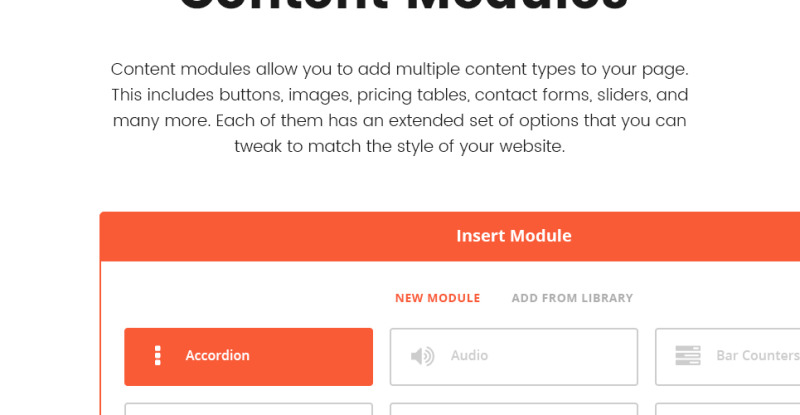Click the 'Audio' text label
Viewport: 800px width, 415px height.
469,355
